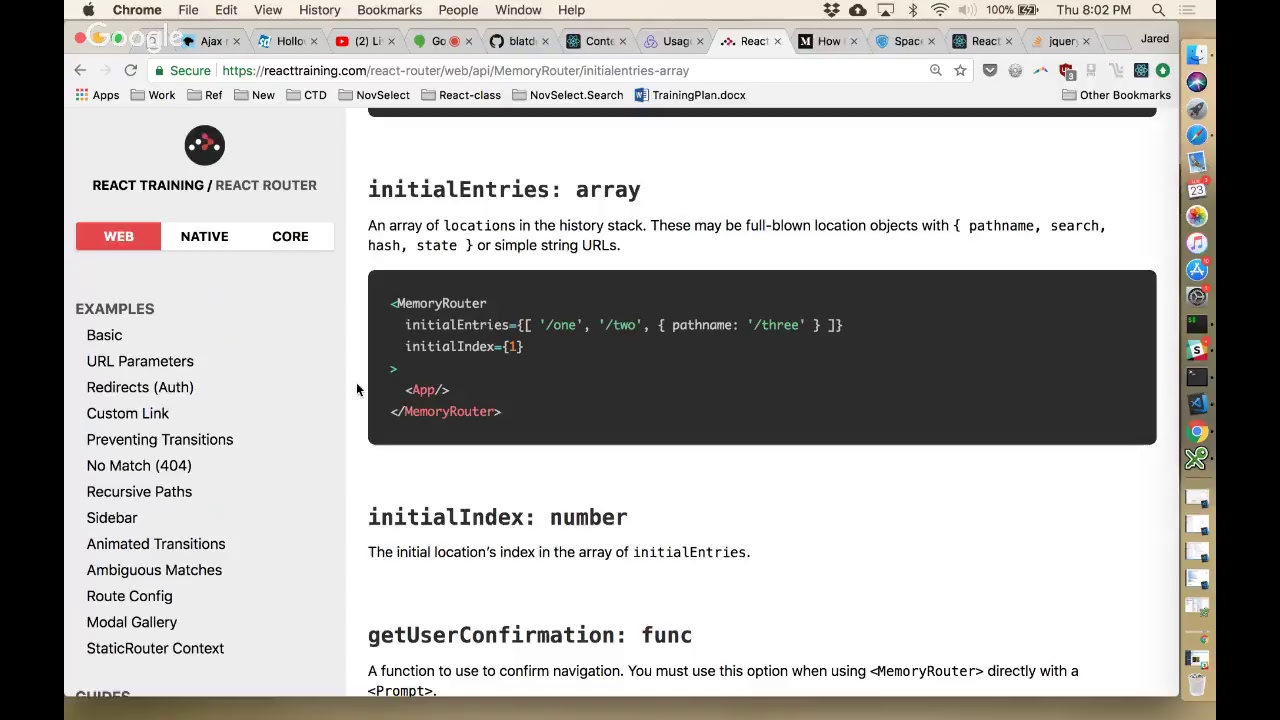
Task: Click the zoom magnifier icon in address bar
Action: (x=936, y=71)
